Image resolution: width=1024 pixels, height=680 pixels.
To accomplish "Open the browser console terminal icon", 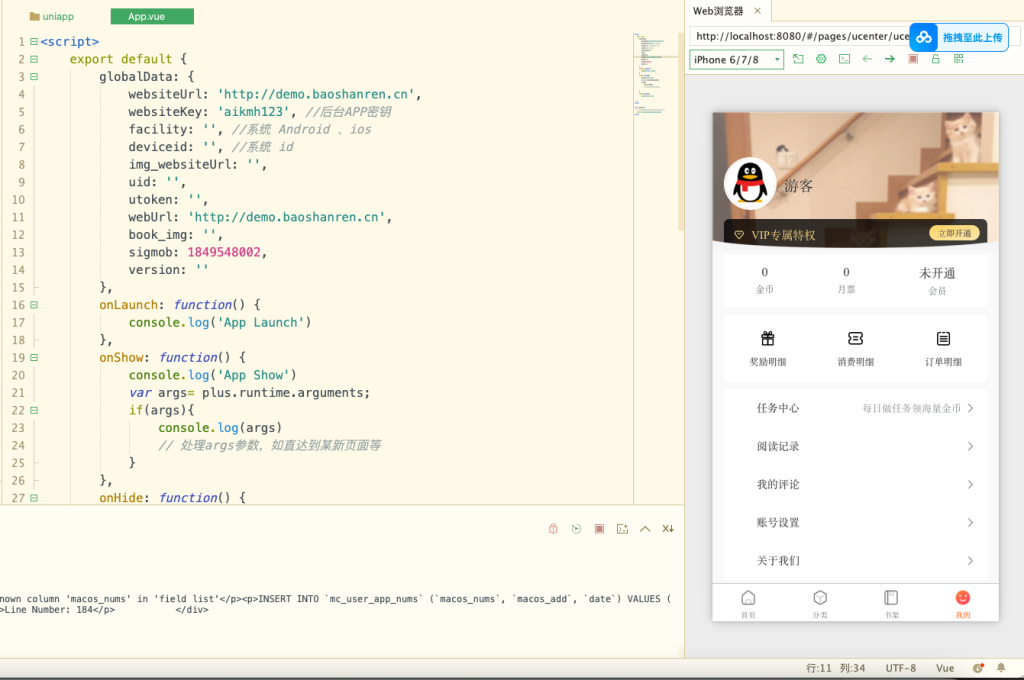I will coord(844,59).
